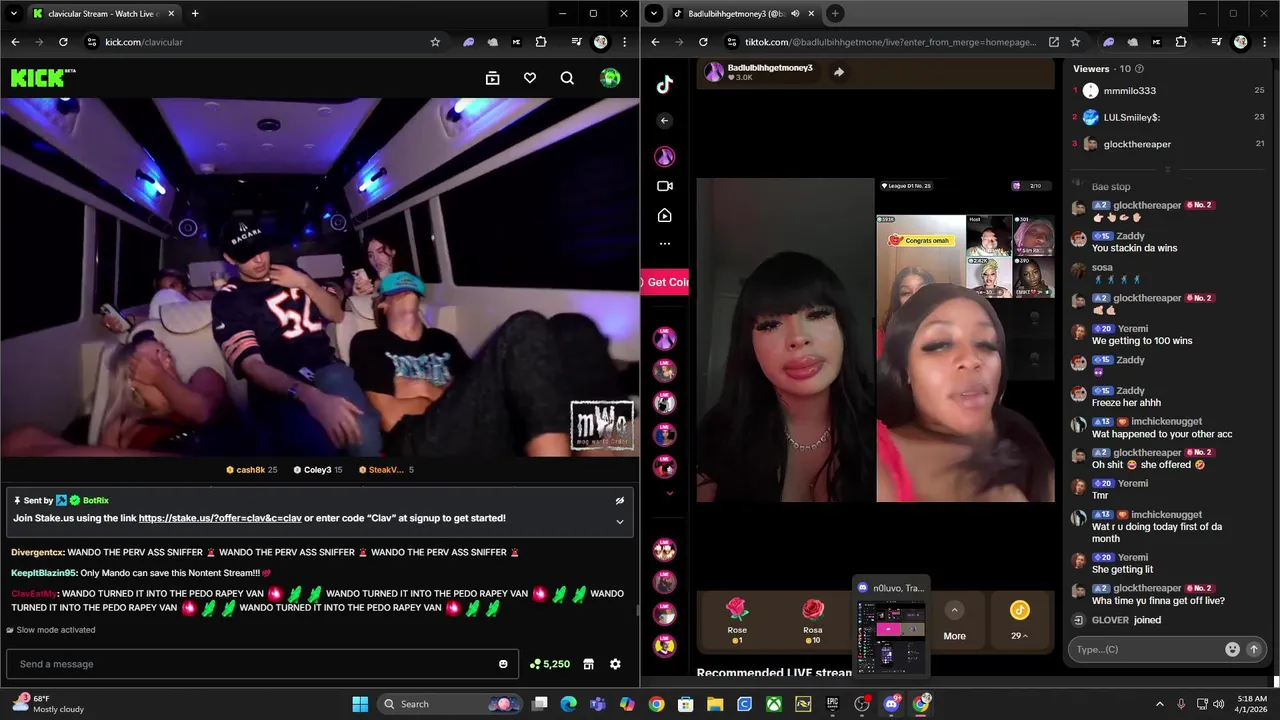Click the League D1 No. 25 badge
1280x720 pixels.
[906, 185]
